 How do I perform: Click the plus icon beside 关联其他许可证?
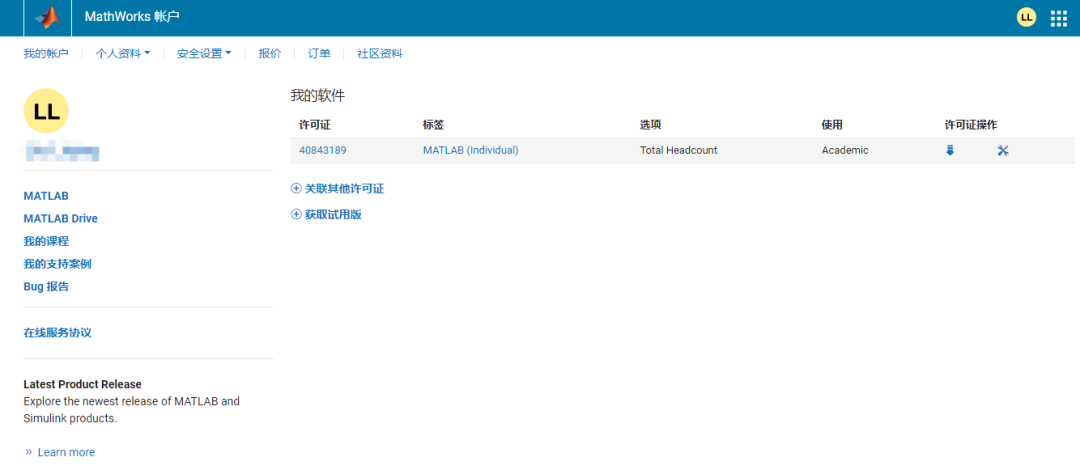pos(296,188)
